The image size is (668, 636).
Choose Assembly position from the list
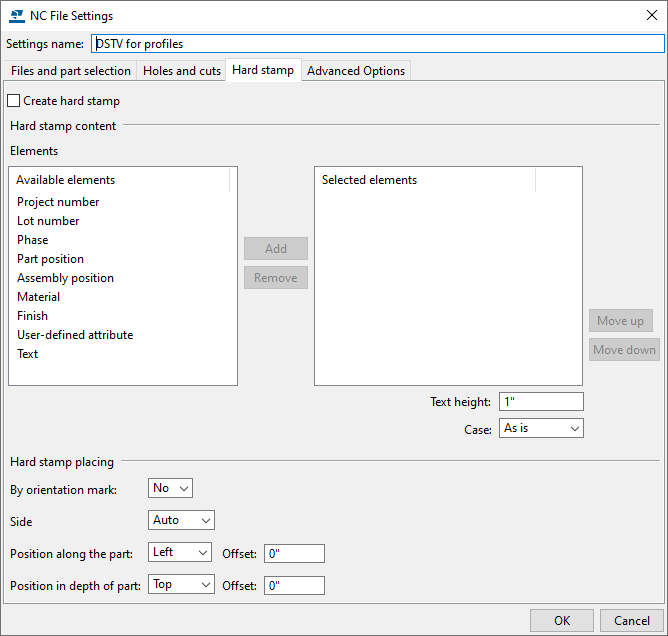[65, 278]
